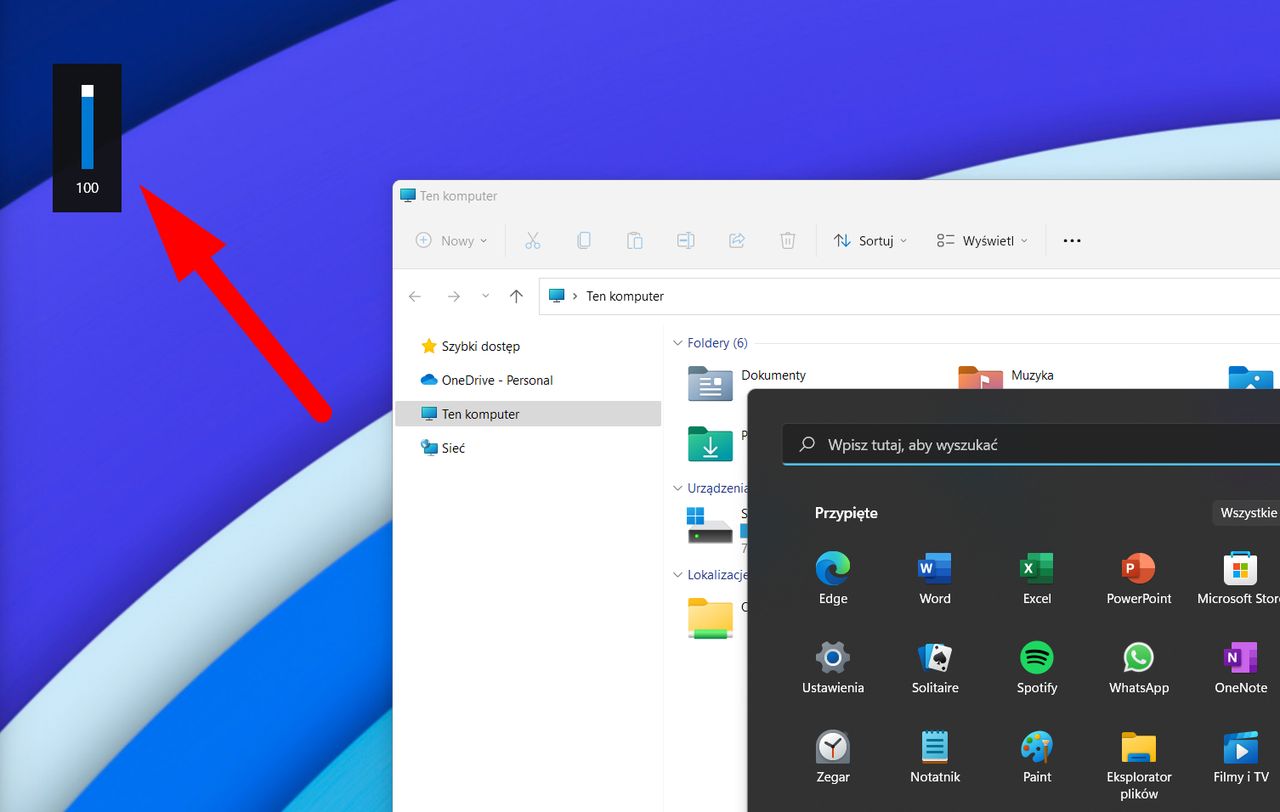Go up one folder level

tap(516, 296)
